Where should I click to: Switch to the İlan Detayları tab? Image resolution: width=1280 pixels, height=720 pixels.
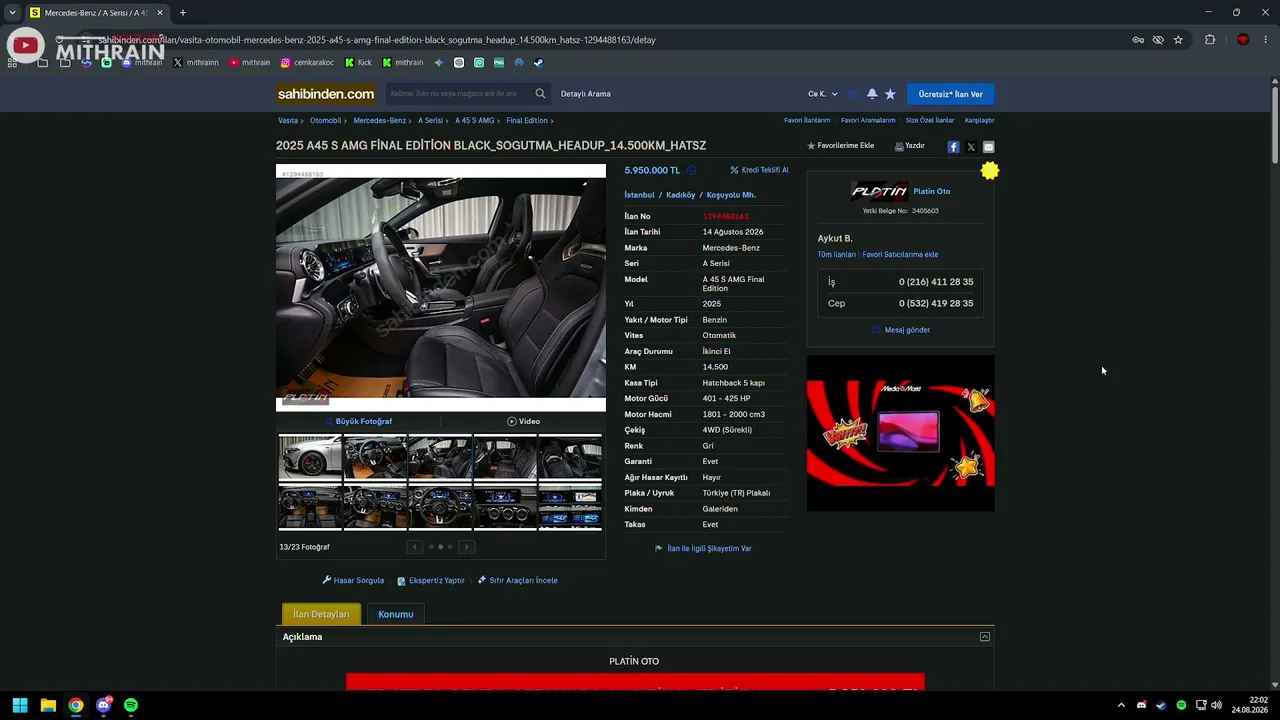point(321,614)
